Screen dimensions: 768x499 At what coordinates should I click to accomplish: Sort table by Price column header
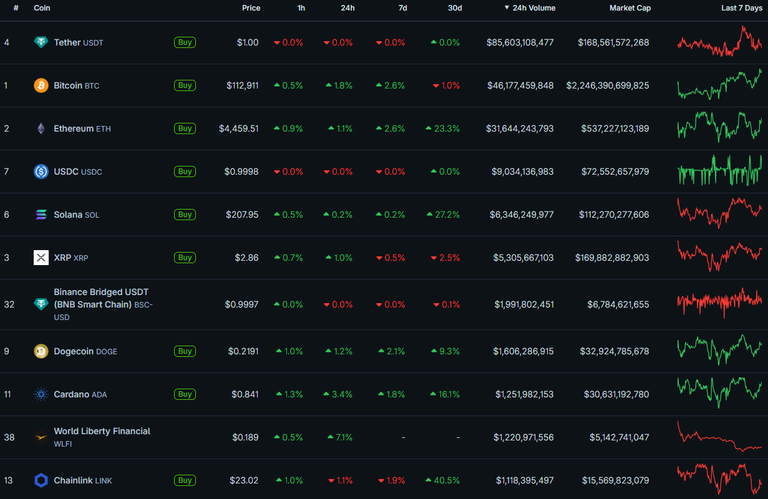point(251,8)
